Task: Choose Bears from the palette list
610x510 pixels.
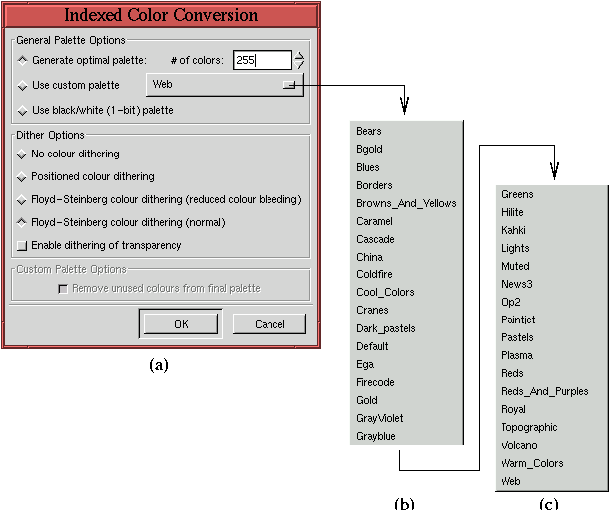Action: pyautogui.click(x=369, y=131)
